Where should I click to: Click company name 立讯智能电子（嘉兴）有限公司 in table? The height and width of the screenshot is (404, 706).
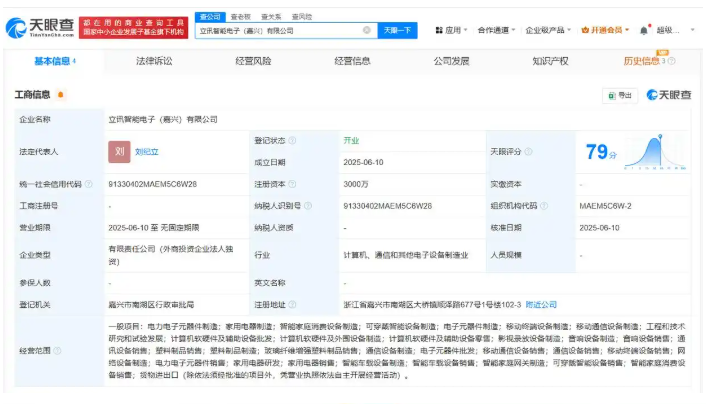pos(163,119)
